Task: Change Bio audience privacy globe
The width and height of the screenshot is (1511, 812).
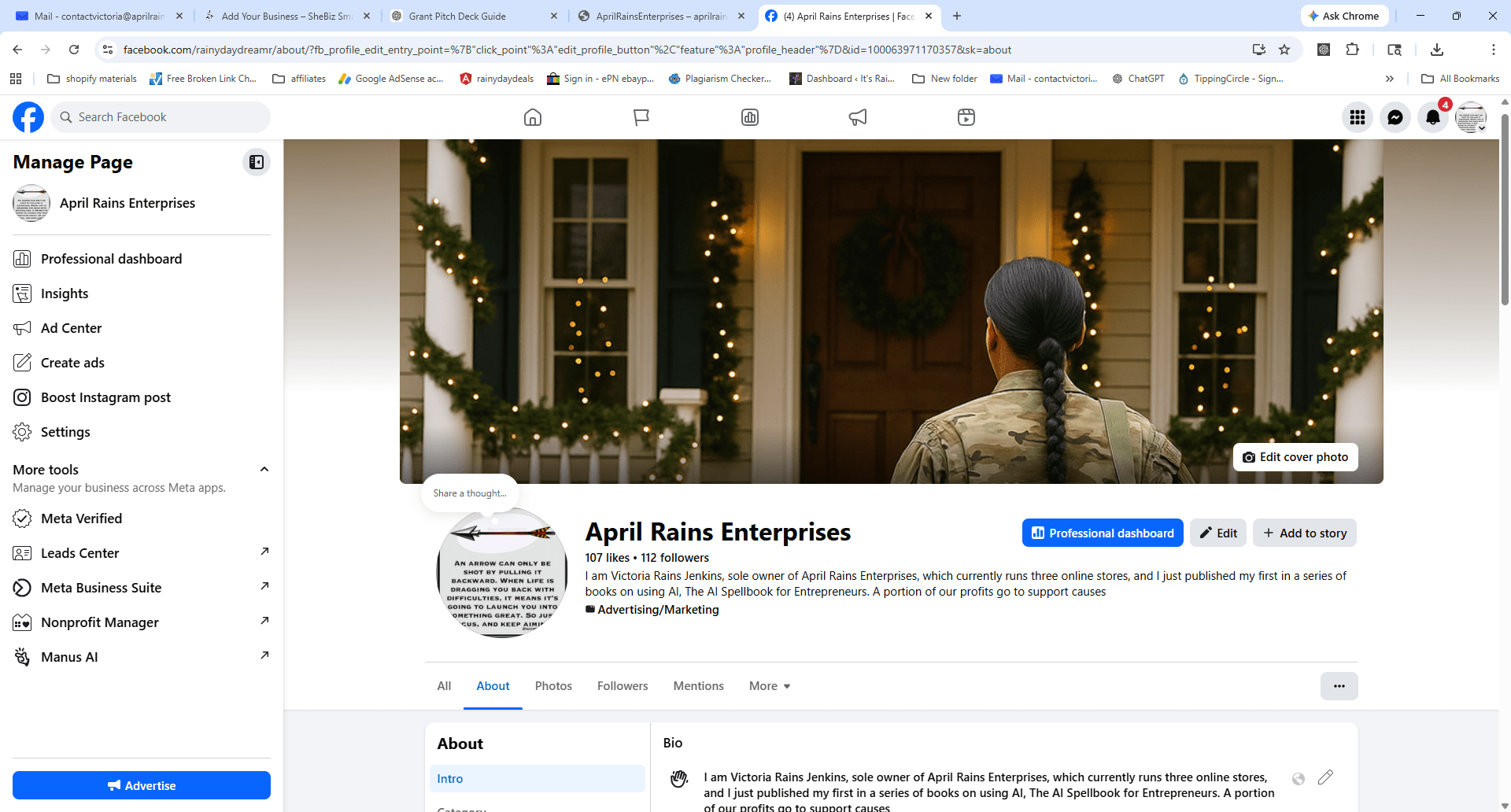Action: [1299, 779]
